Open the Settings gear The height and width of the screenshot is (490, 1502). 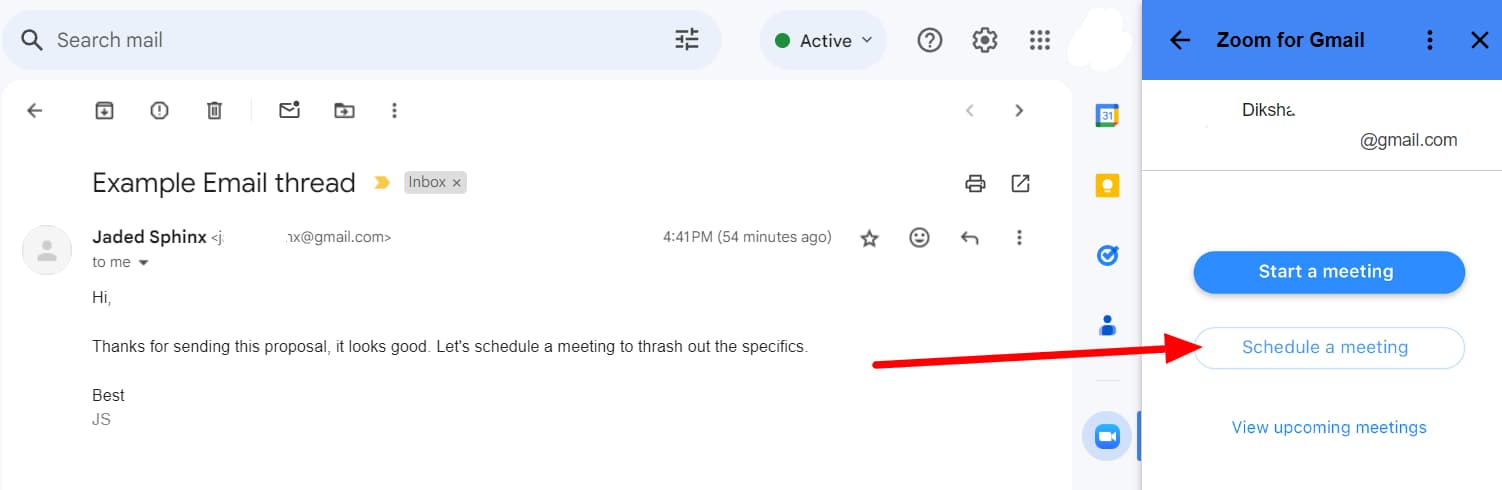tap(985, 40)
